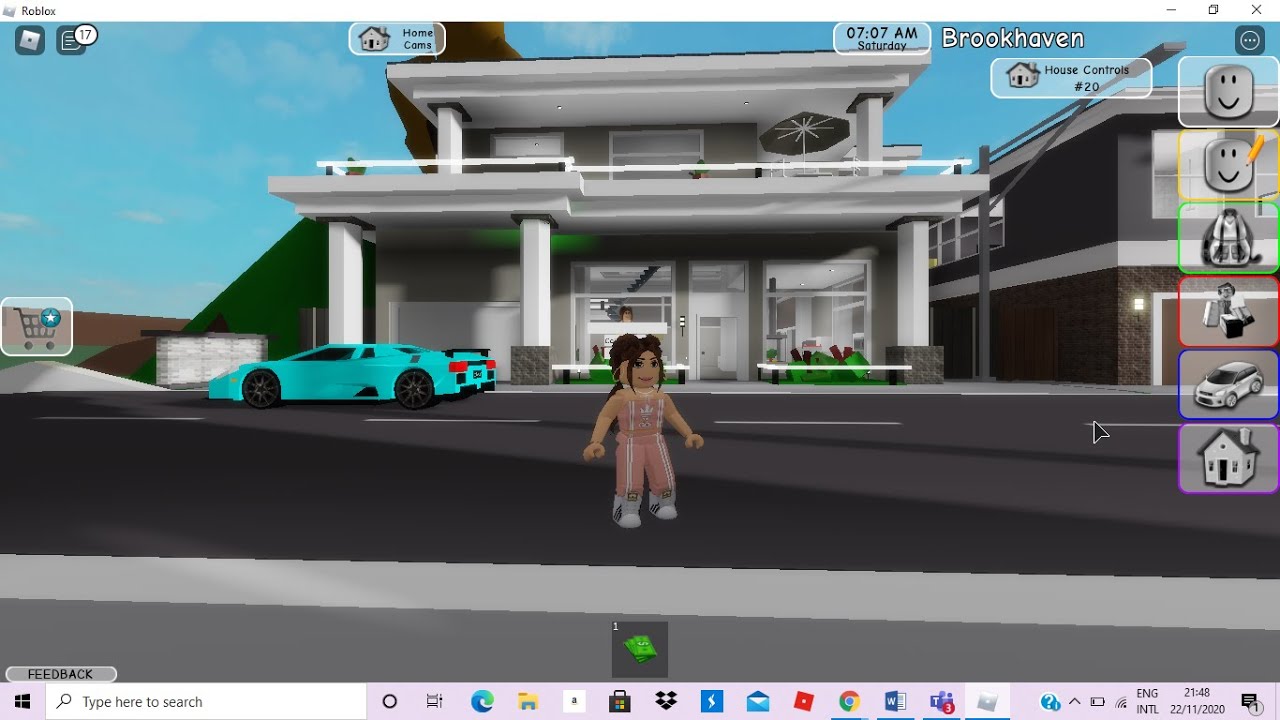
Task: Show hidden system tray icons
Action: pos(1074,702)
